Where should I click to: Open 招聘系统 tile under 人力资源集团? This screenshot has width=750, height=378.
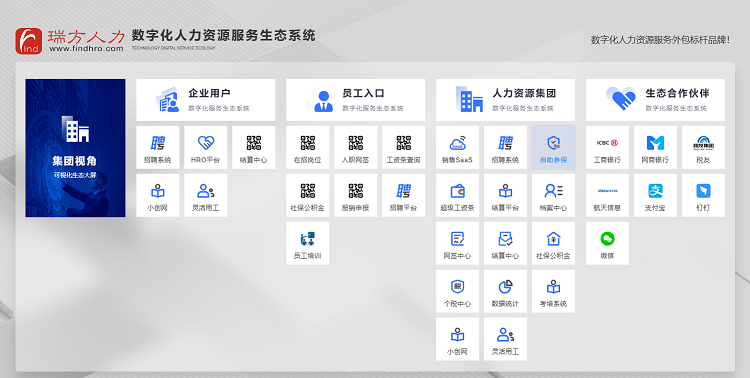[506, 147]
